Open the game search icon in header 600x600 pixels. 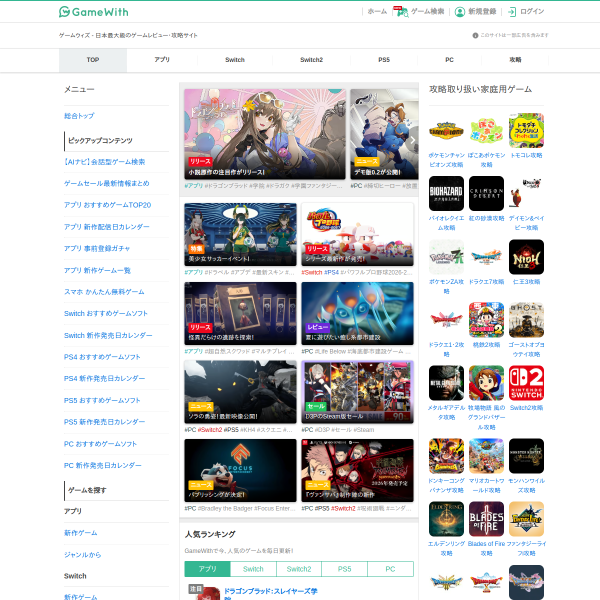[401, 11]
